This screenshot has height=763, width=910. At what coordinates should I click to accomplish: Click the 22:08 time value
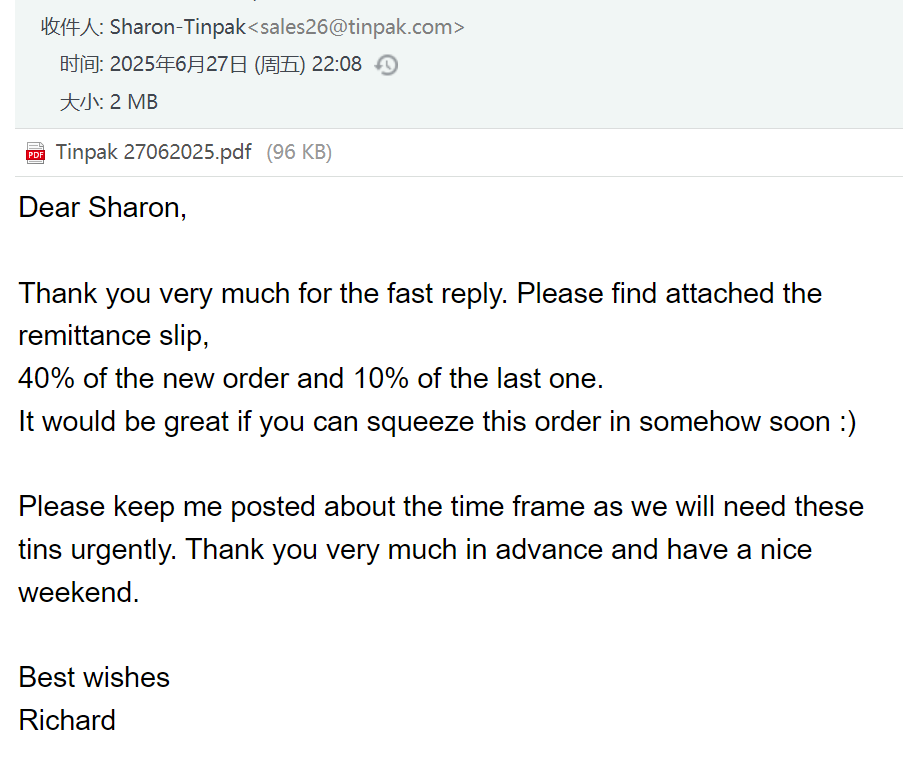[337, 64]
